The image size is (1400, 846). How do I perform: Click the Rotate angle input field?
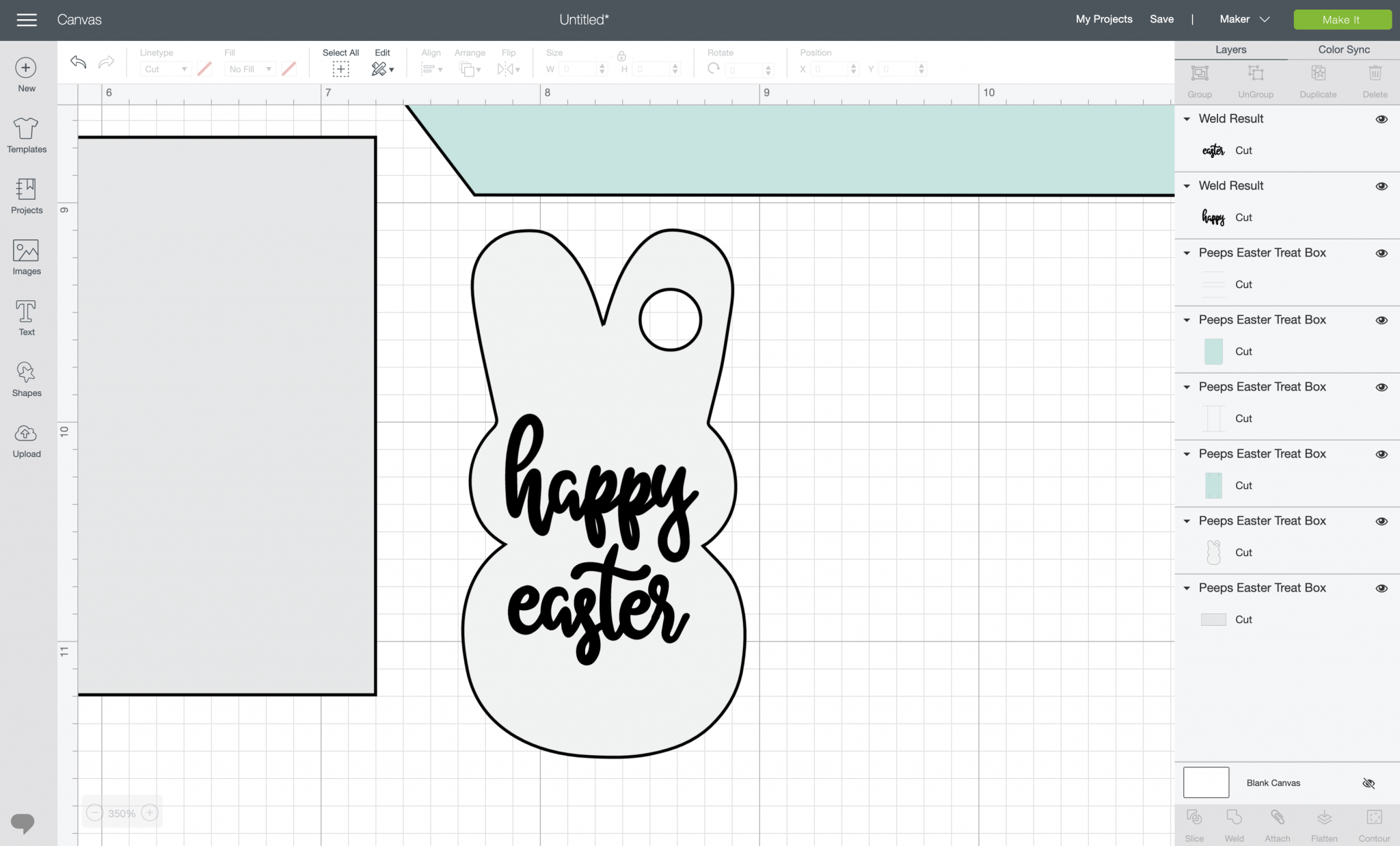click(745, 70)
